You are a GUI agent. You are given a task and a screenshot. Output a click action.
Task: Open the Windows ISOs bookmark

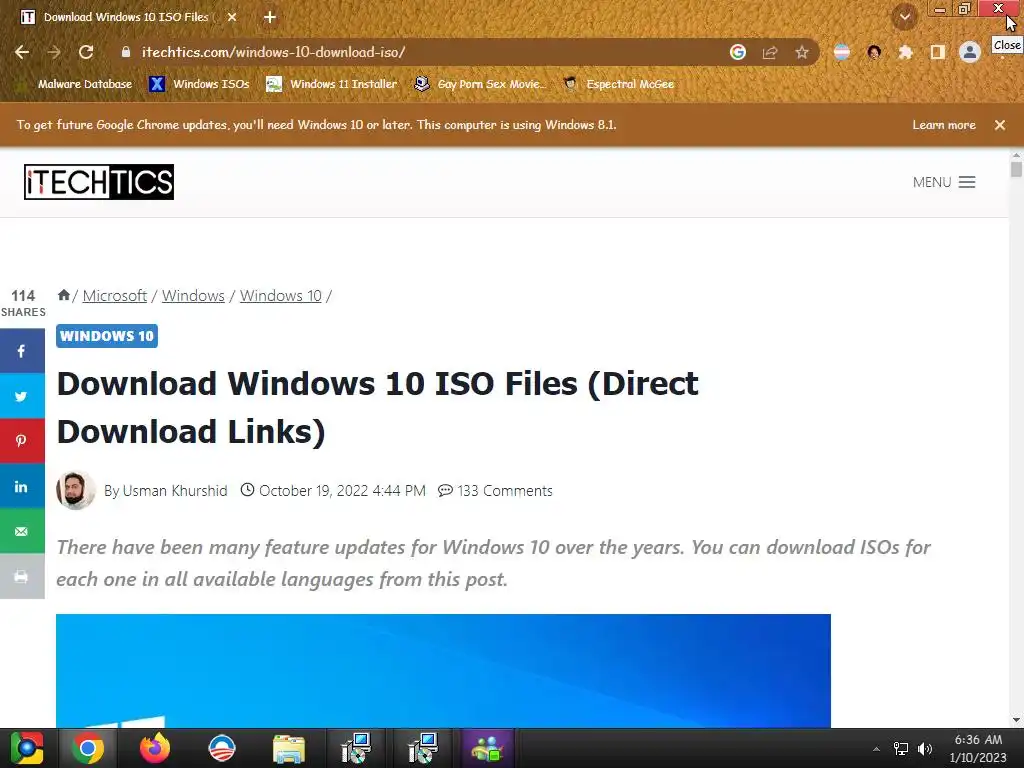[200, 84]
